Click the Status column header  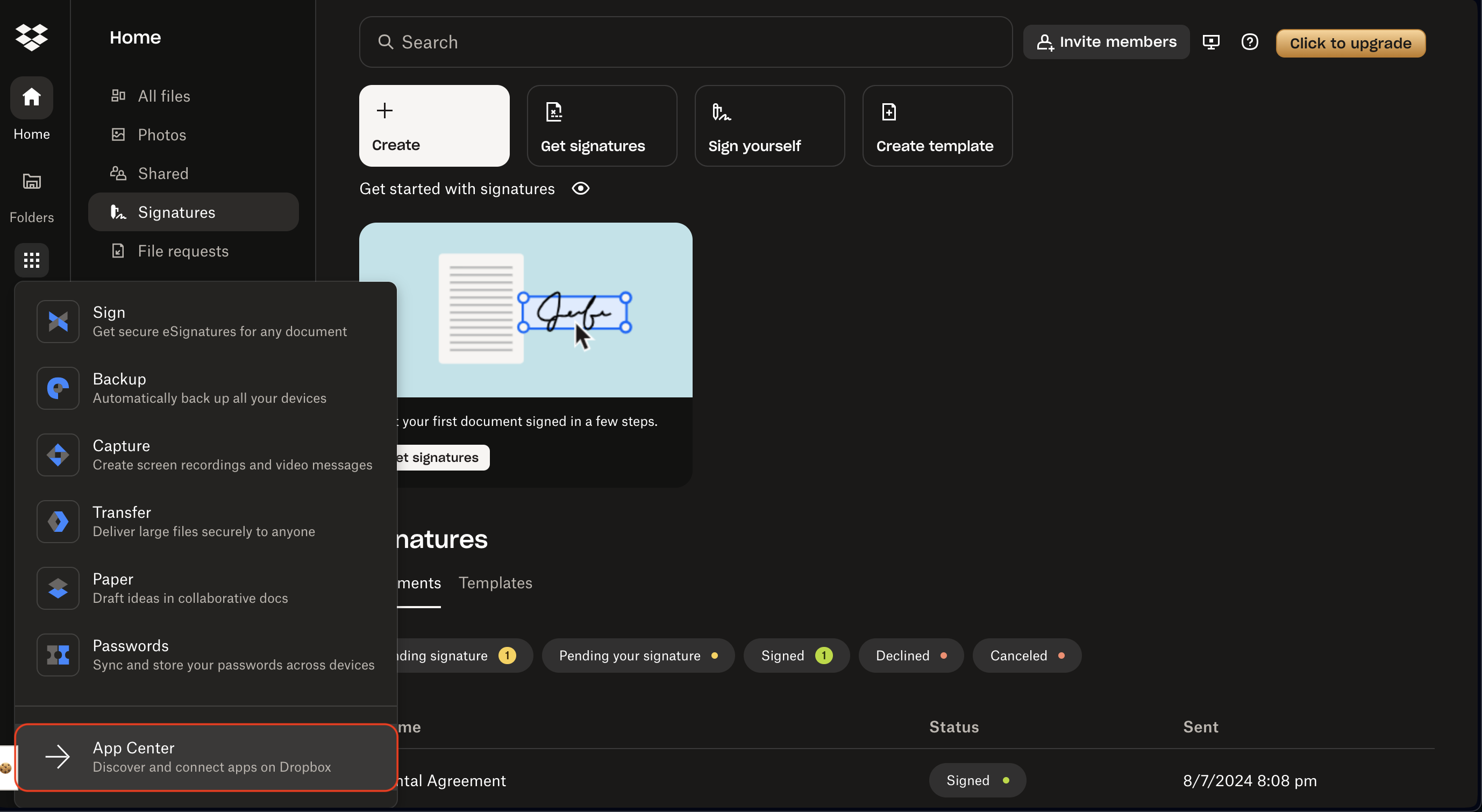954,727
